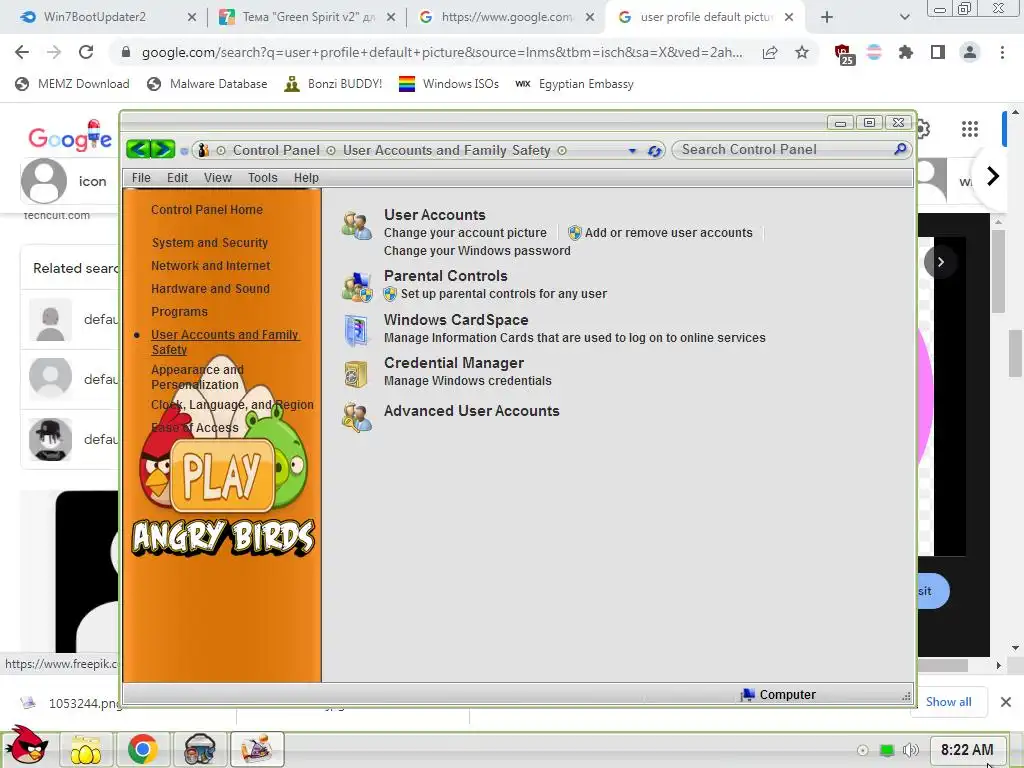Open the Chrome side panel icon
This screenshot has height=768, width=1024.
[938, 52]
